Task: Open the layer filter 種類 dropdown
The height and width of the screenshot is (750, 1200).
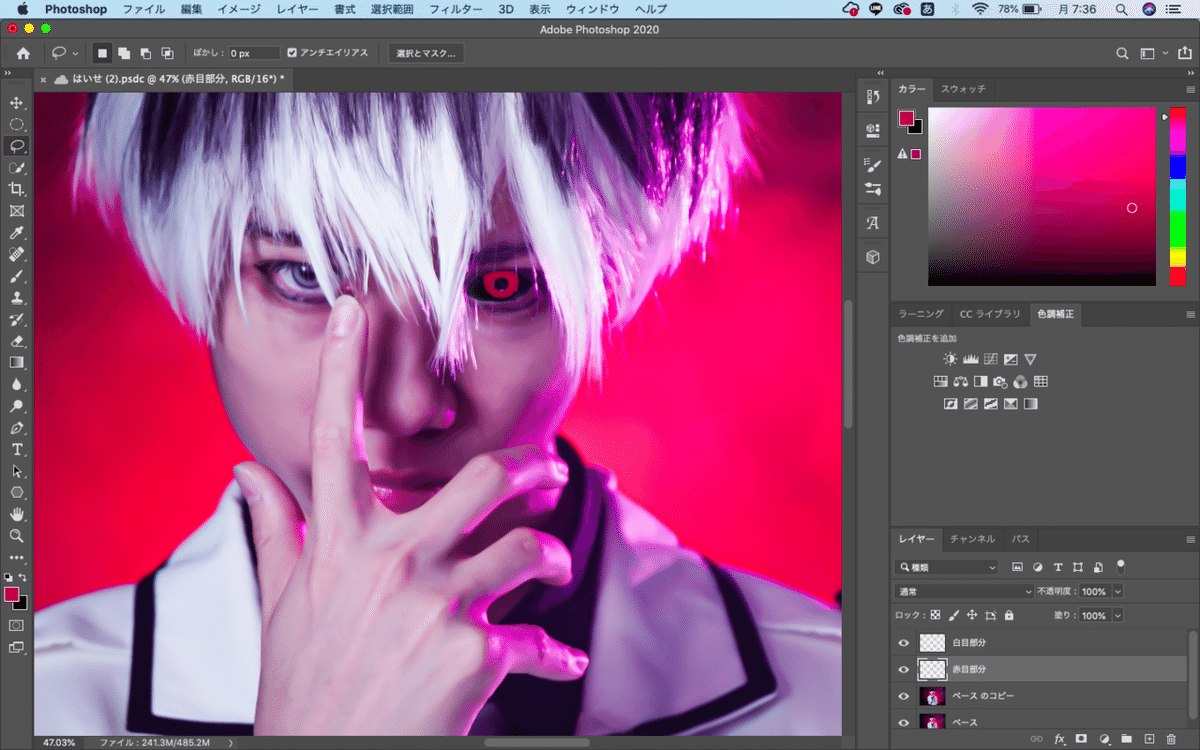Action: [x=947, y=567]
